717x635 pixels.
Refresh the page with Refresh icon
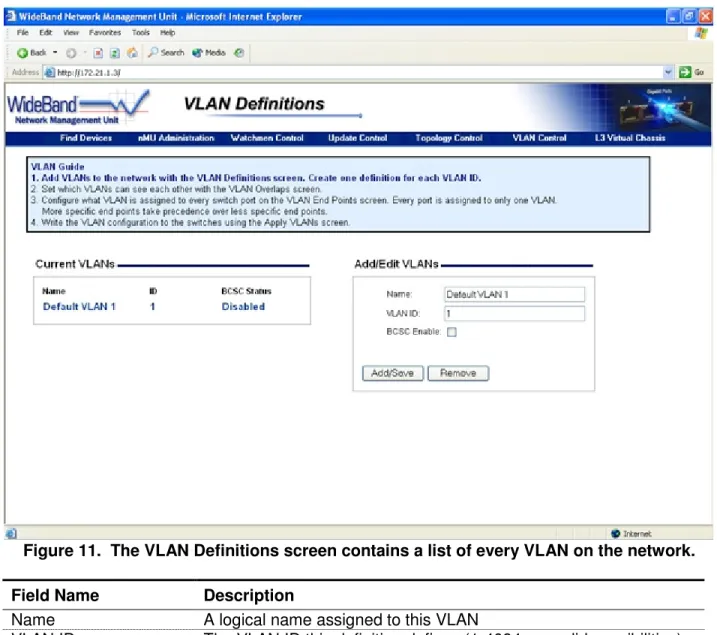tap(115, 53)
